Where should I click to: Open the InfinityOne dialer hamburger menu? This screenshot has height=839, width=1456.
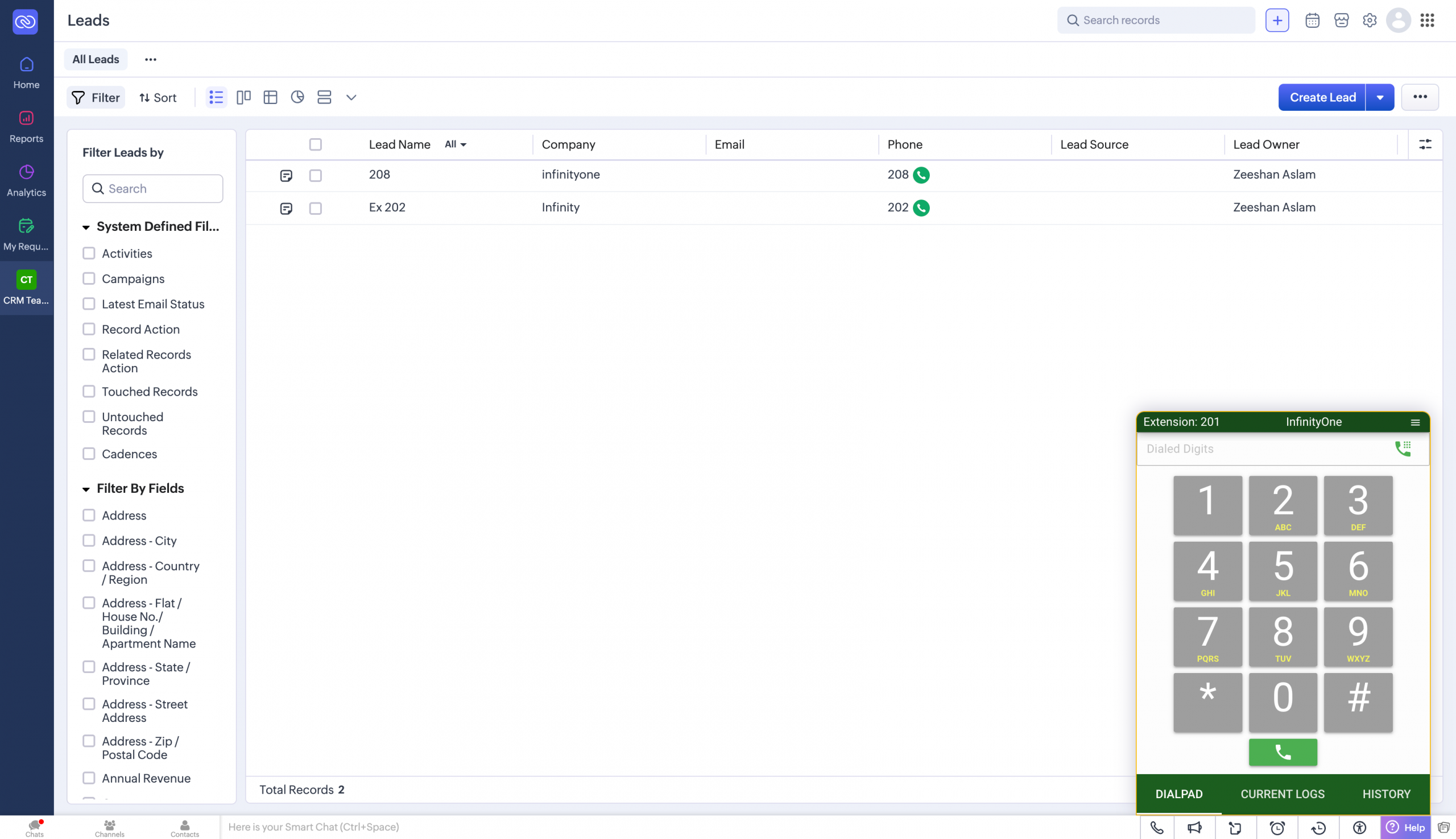[x=1414, y=422]
